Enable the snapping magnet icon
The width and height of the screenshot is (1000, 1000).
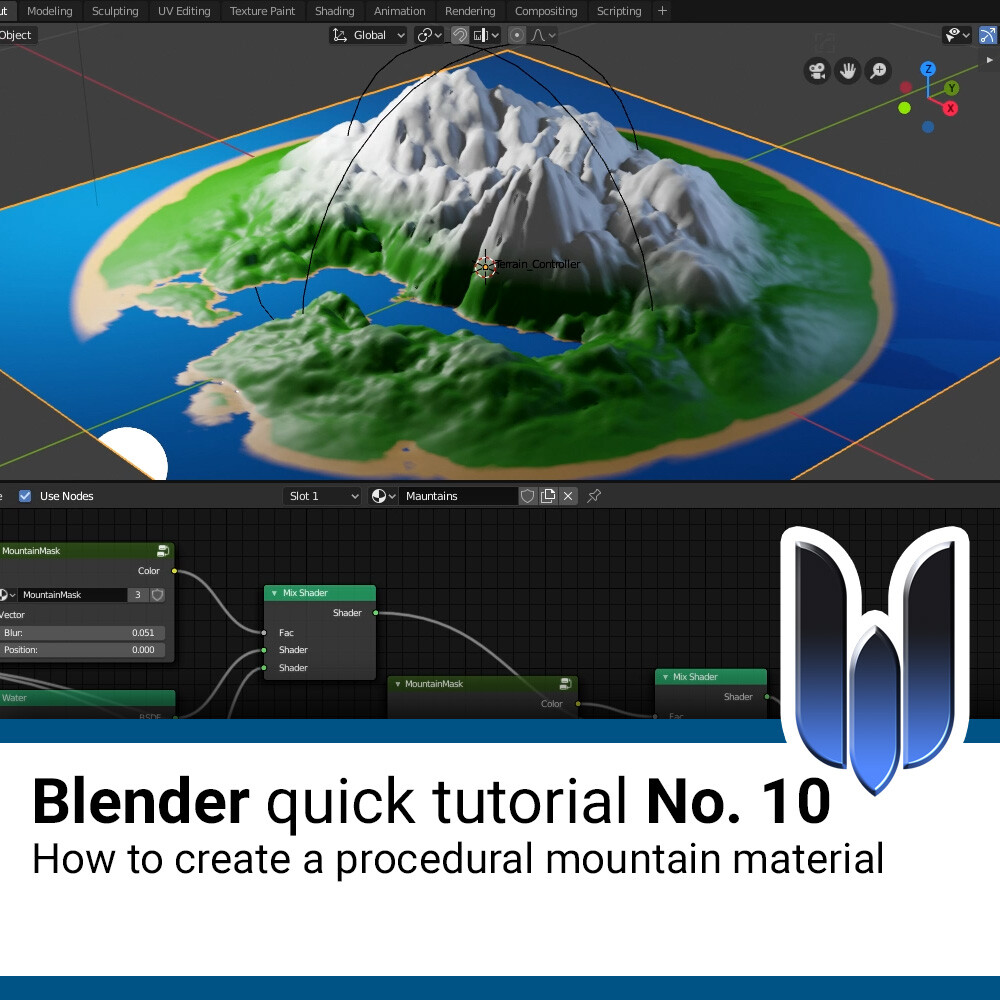[461, 35]
